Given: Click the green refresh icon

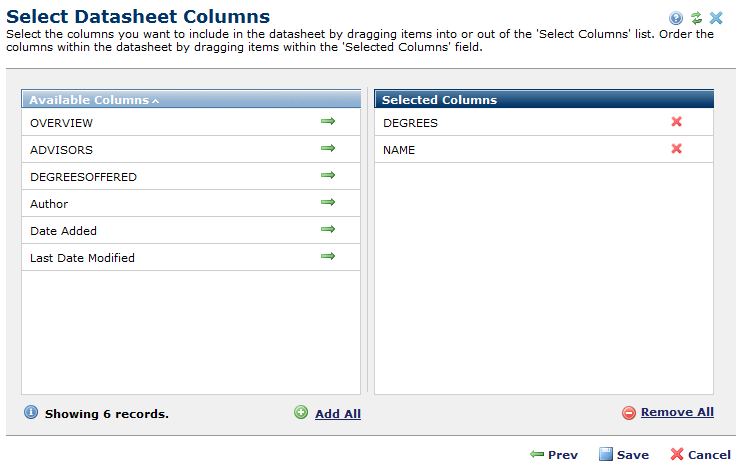Looking at the screenshot, I should 696,18.
